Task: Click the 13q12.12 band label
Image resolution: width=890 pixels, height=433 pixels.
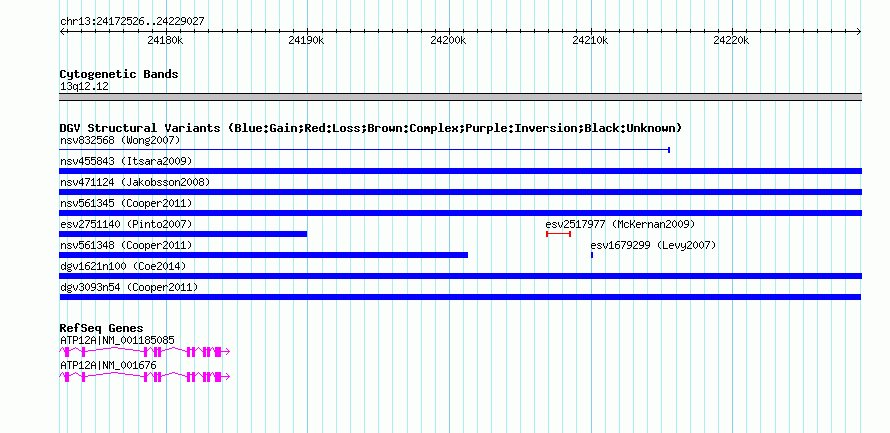Action: 84,87
